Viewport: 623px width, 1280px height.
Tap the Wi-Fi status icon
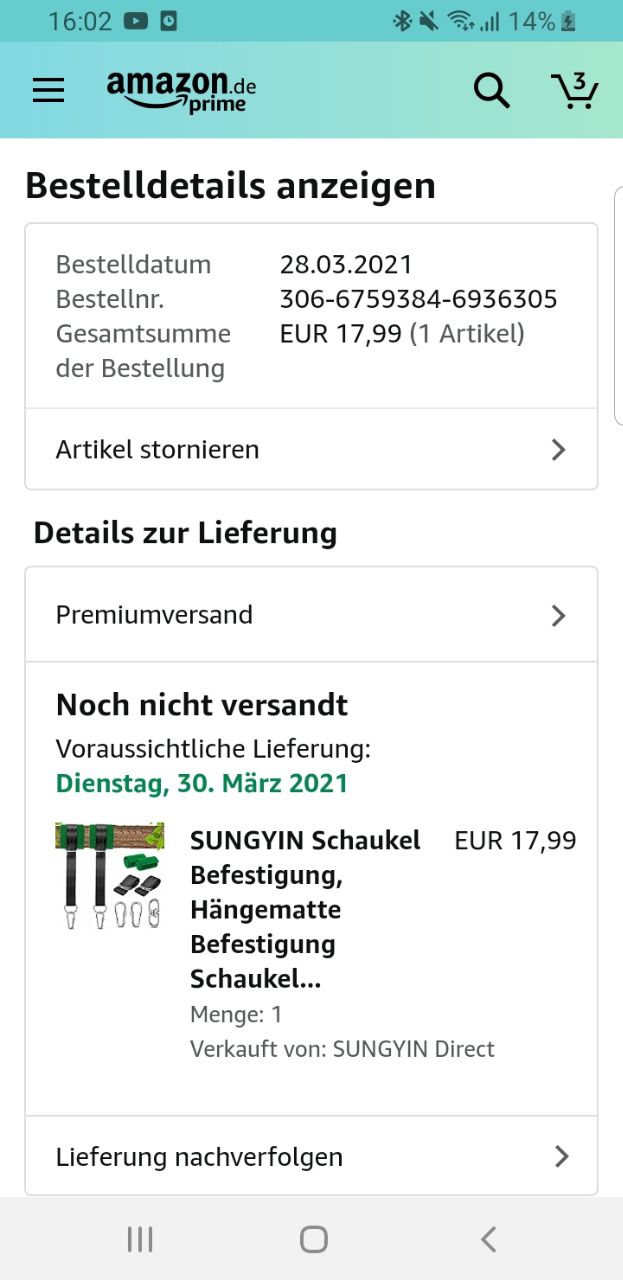[460, 20]
